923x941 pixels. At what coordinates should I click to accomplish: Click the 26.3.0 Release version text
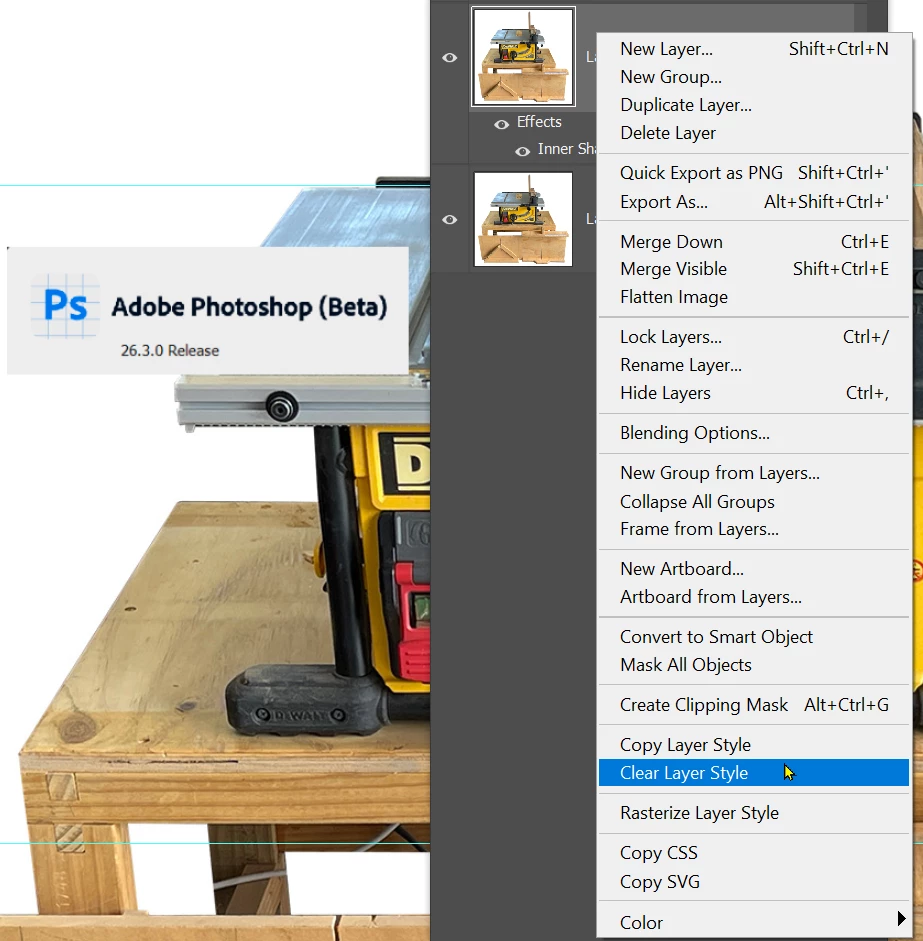(x=170, y=350)
